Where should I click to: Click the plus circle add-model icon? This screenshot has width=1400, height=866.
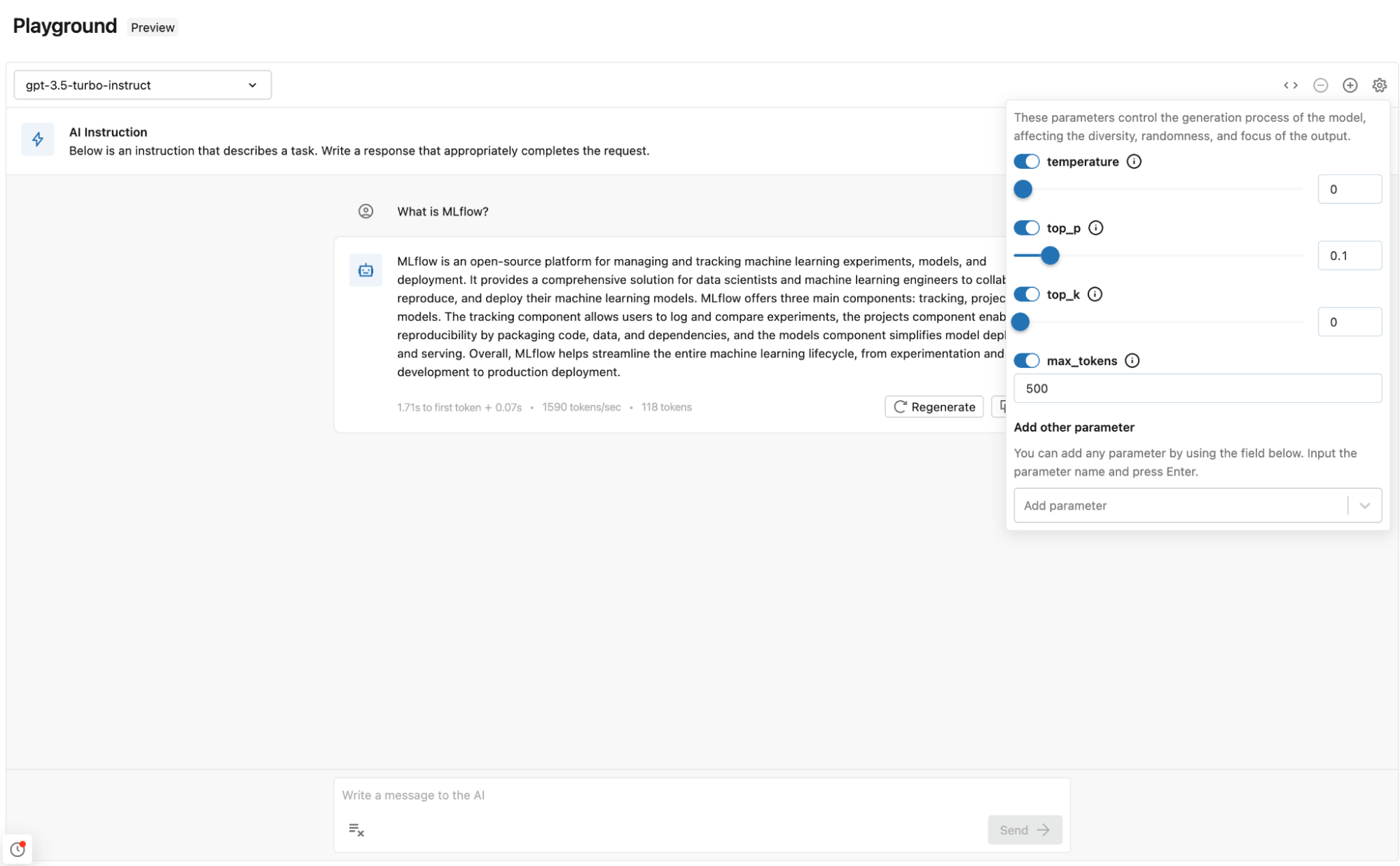(1350, 85)
